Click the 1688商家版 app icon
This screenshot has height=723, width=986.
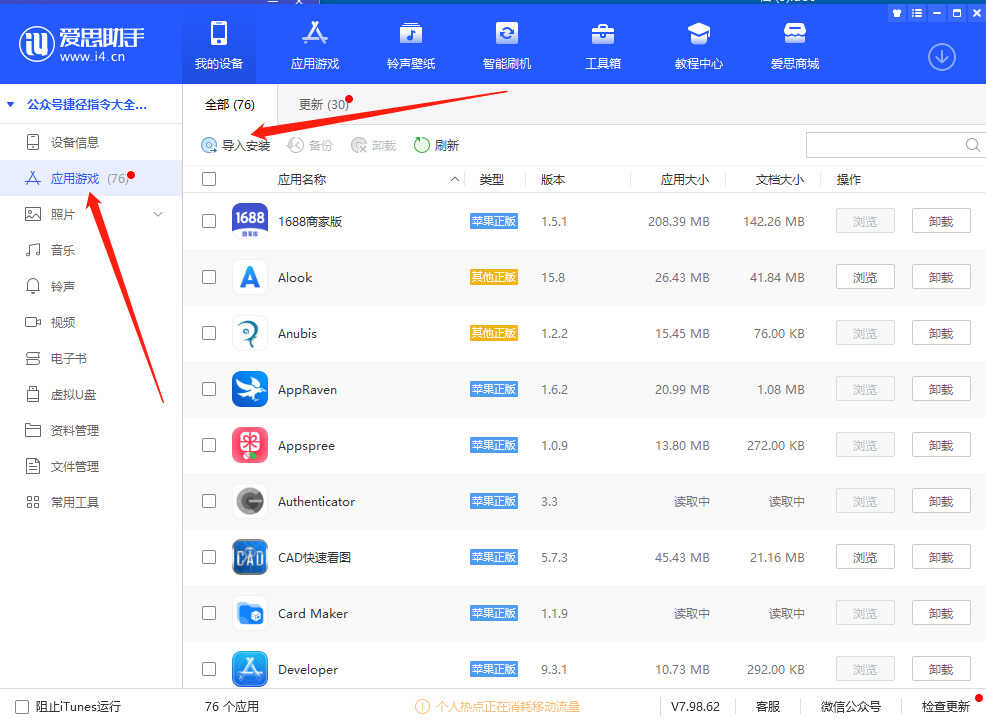(250, 221)
